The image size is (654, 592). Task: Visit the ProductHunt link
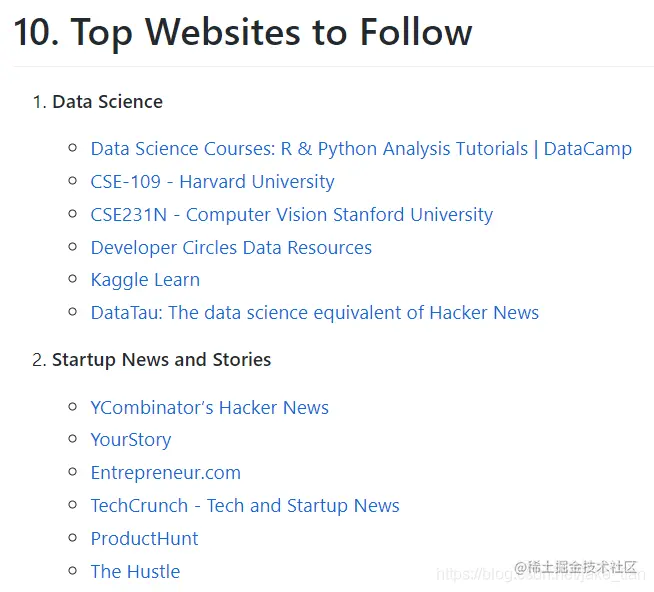(144, 539)
